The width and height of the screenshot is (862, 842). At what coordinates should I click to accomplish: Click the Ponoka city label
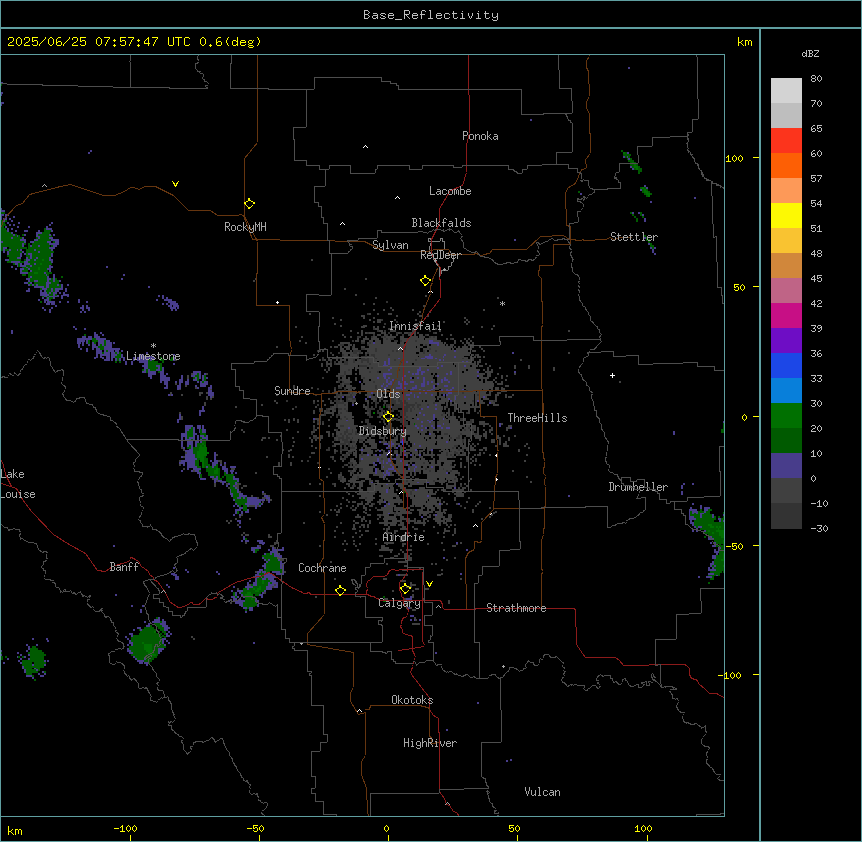480,136
